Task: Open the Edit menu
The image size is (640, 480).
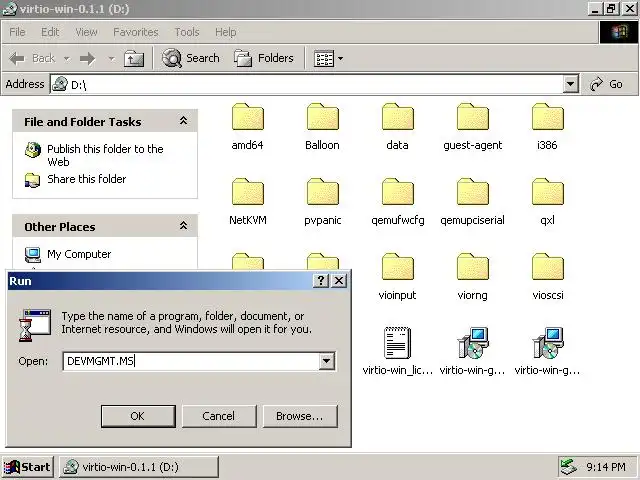Action: [x=50, y=32]
